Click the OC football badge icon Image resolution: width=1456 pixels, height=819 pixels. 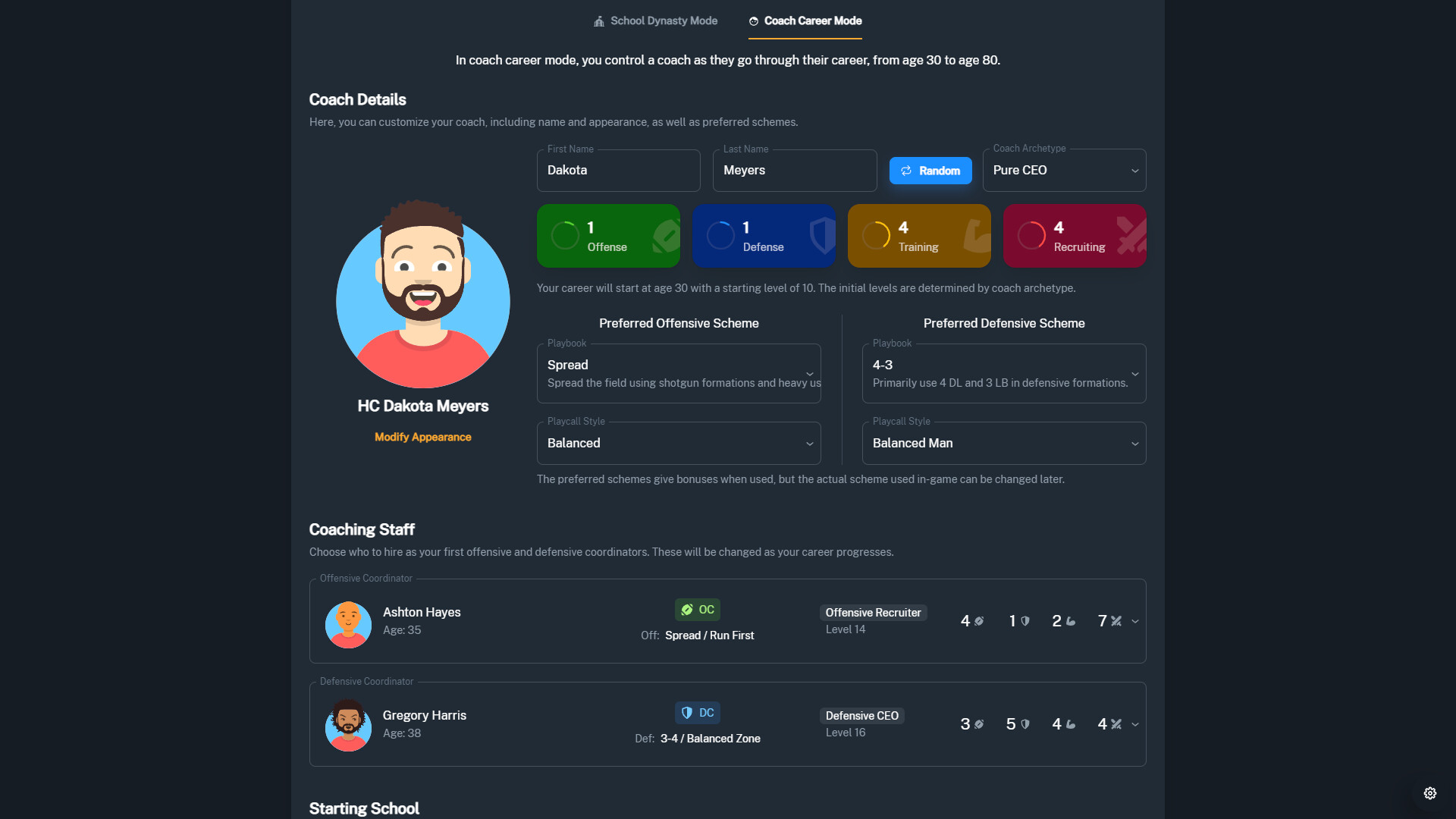(x=687, y=610)
